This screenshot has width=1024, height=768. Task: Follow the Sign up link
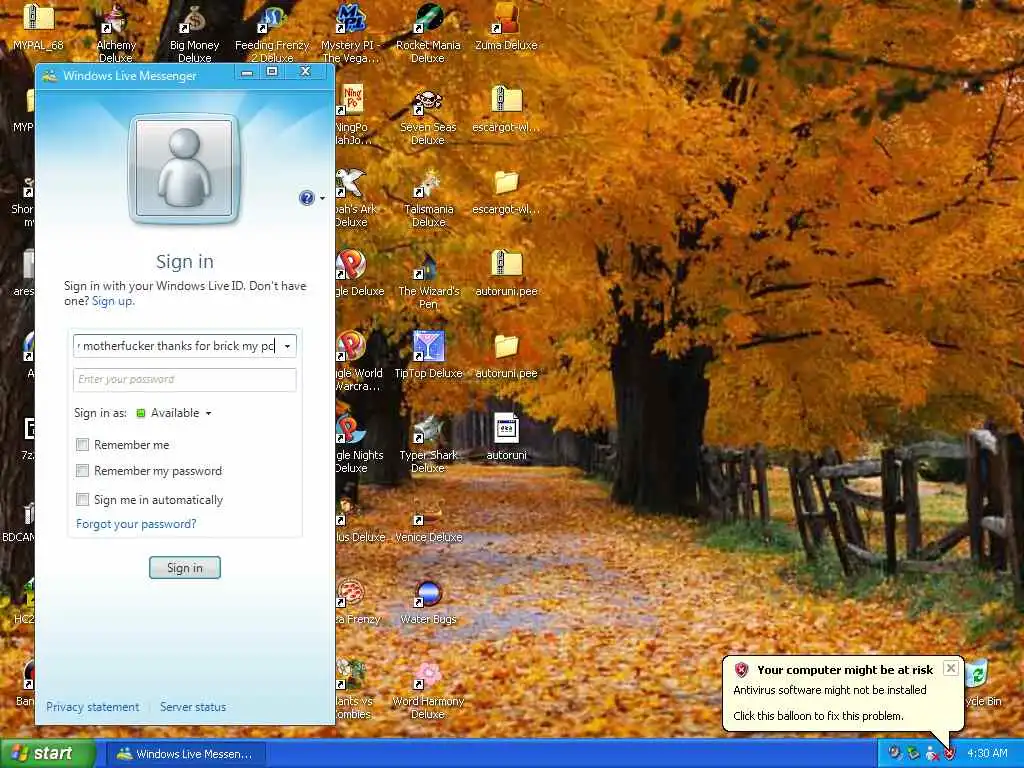click(113, 301)
